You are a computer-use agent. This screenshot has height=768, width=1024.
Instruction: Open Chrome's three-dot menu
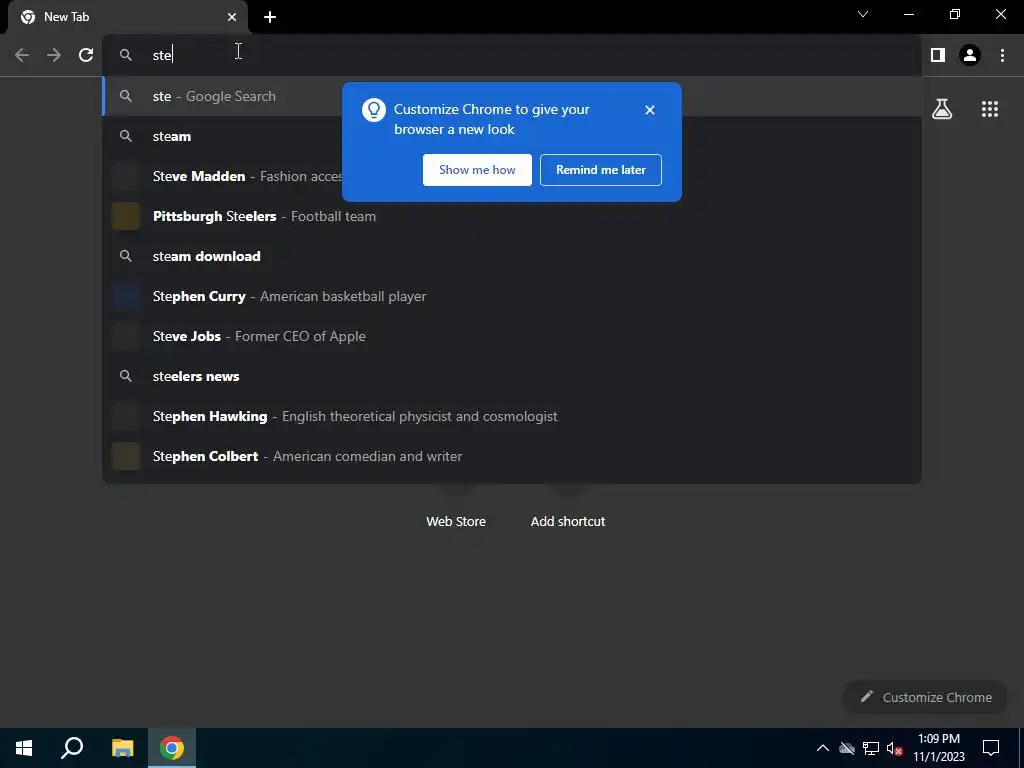1002,55
